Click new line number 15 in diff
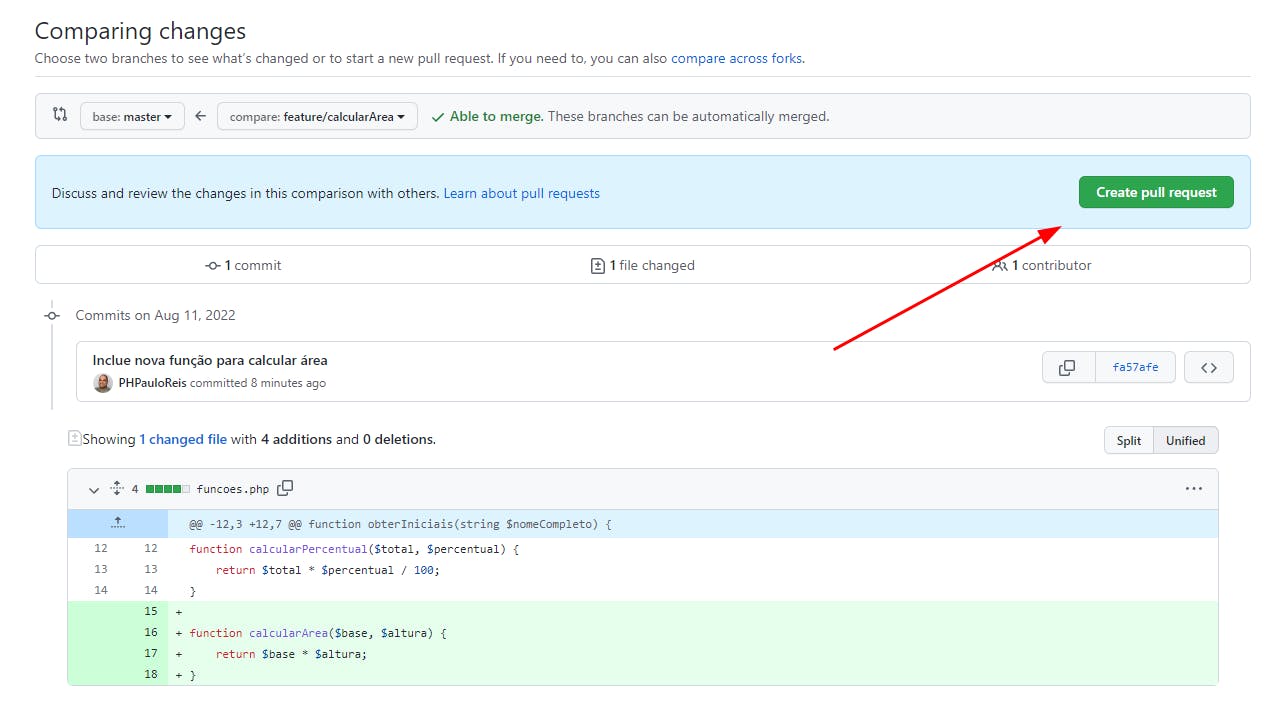Image resolution: width=1285 pixels, height=728 pixels. point(151,611)
